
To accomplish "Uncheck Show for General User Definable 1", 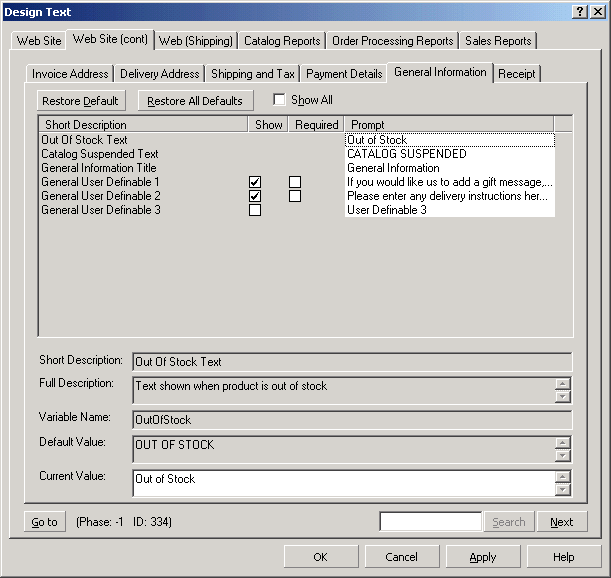I will coord(255,182).
